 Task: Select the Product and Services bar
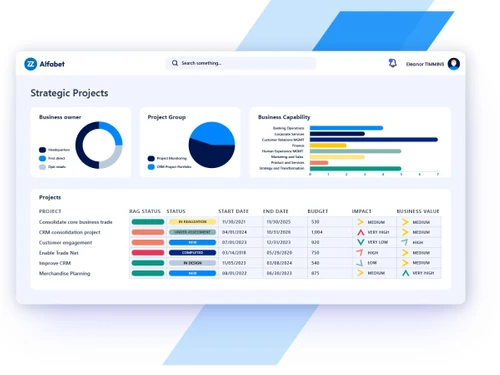click(x=319, y=163)
